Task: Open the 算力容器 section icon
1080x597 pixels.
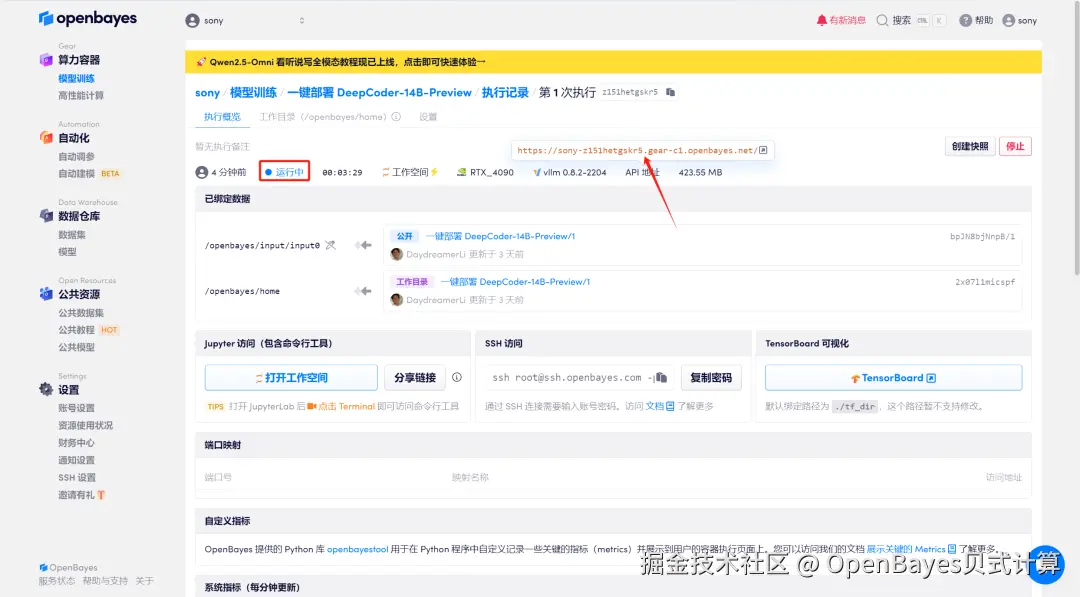Action: [46, 60]
